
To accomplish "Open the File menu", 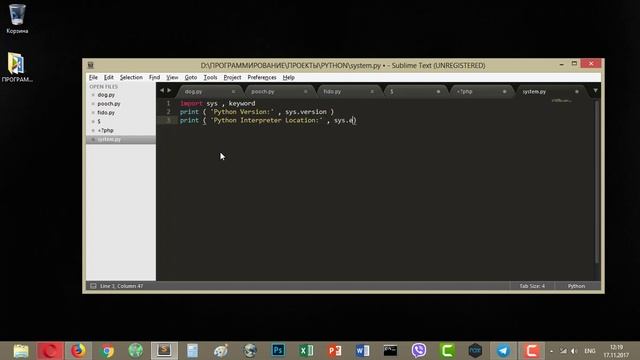I will click(x=93, y=78).
